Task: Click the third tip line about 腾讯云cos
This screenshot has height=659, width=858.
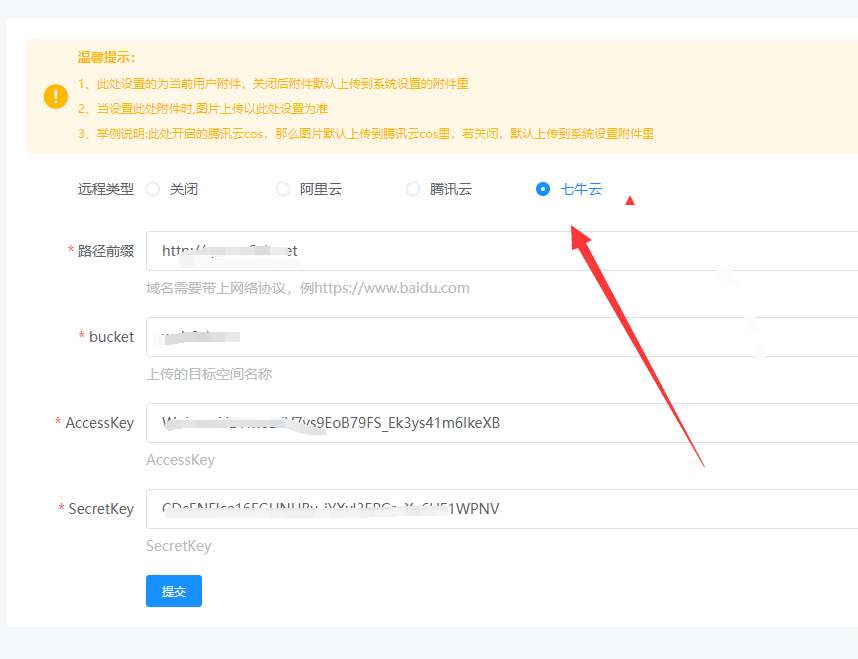Action: click(x=366, y=134)
